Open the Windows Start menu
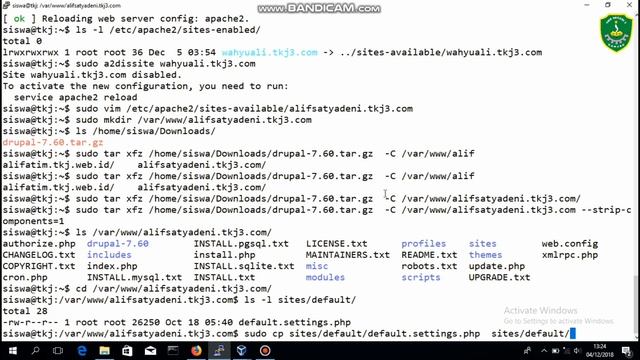The height and width of the screenshot is (360, 640). pyautogui.click(x=13, y=351)
